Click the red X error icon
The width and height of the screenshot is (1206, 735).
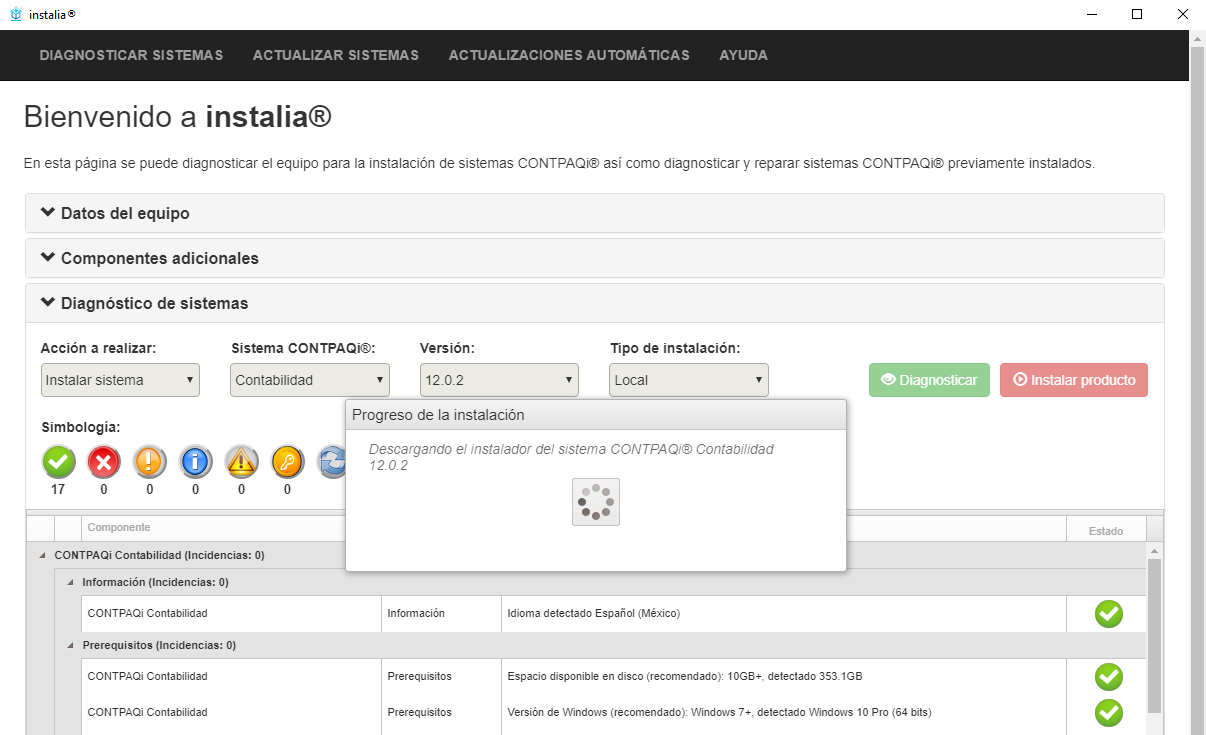(104, 461)
